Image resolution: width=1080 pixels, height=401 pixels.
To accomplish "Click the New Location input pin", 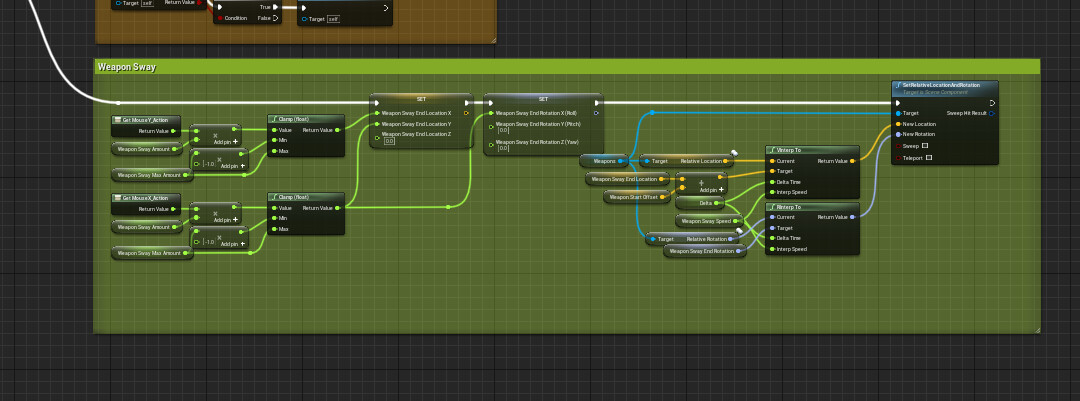I will pyautogui.click(x=898, y=124).
